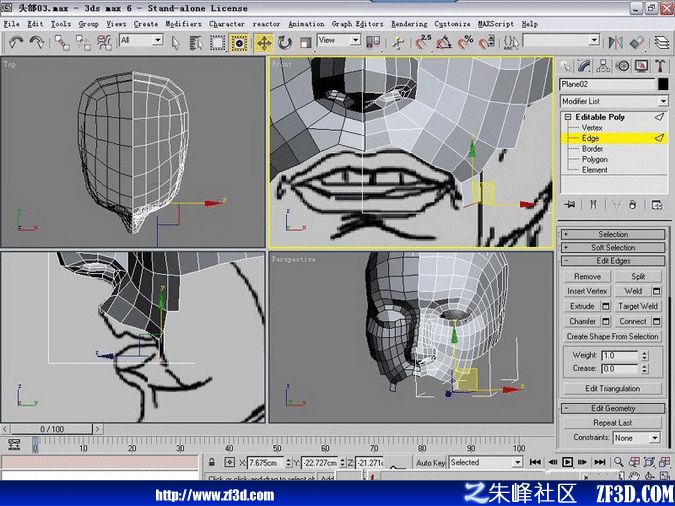Pick the Select Object arrow tool
Screen dimensions: 675x506
pyautogui.click(x=175, y=43)
